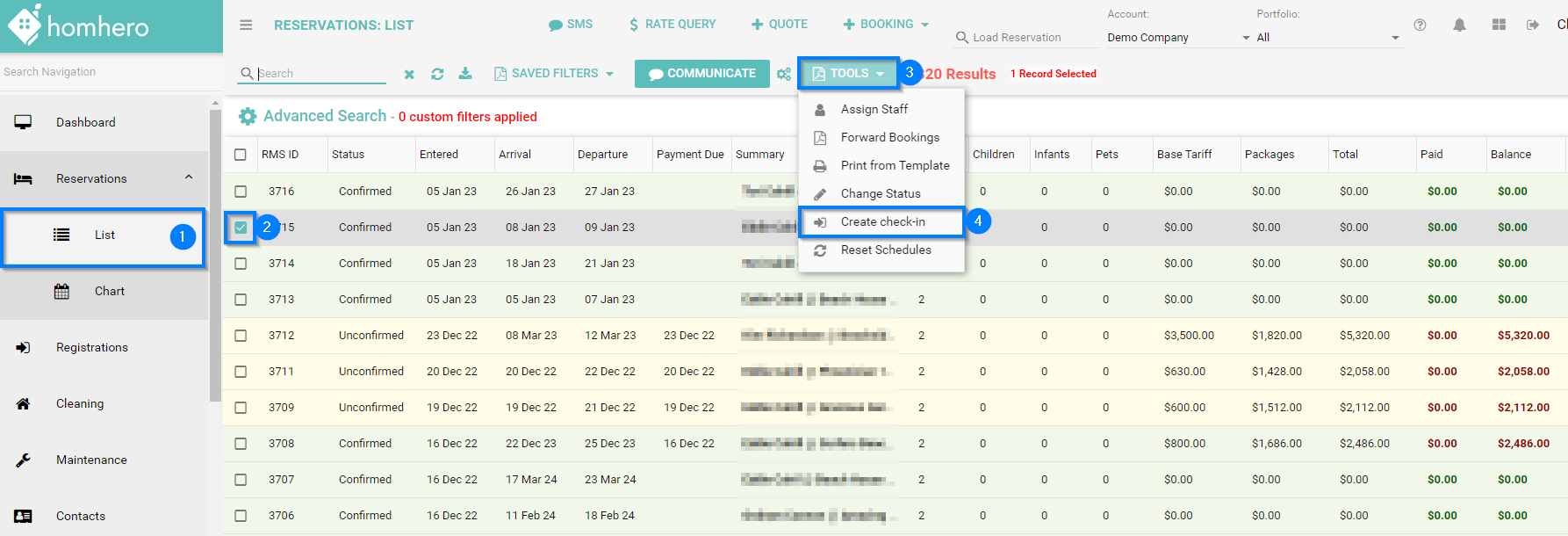This screenshot has height=536, width=1568.
Task: Click the refresh icon beside search
Action: (x=437, y=74)
